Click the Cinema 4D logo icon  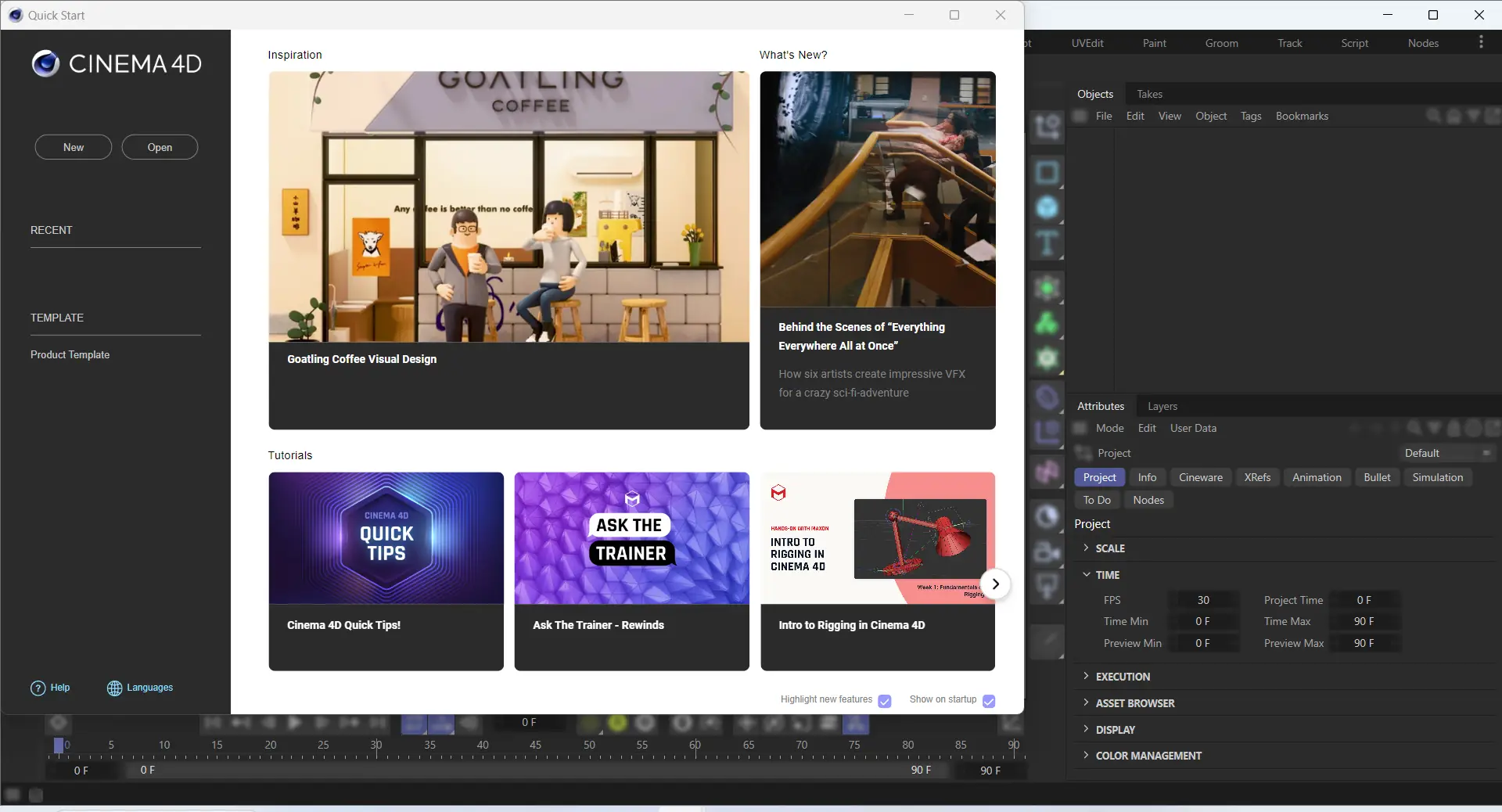(x=45, y=63)
